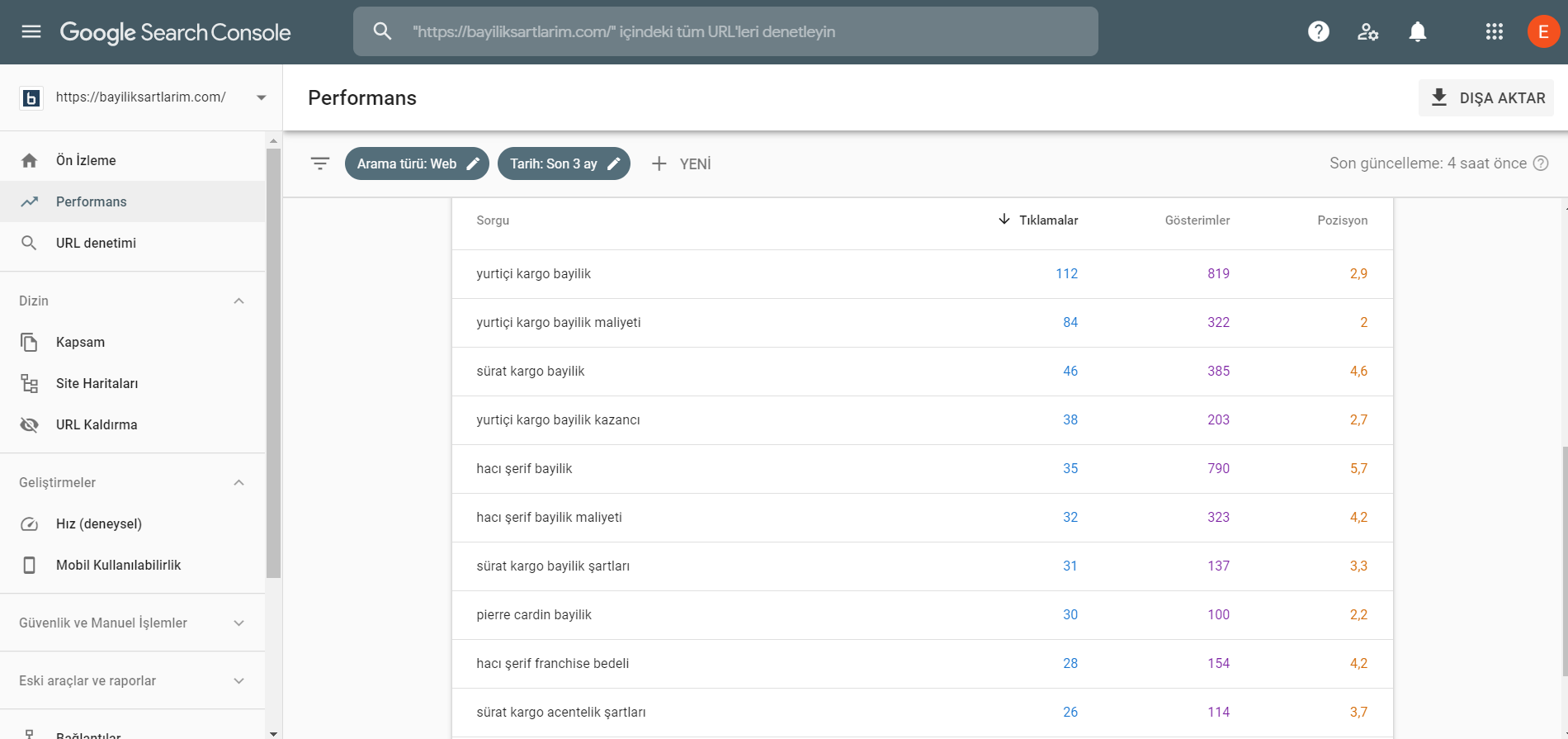Select Performans in sidebar
Screen dimensions: 1568x739
(x=132, y=201)
